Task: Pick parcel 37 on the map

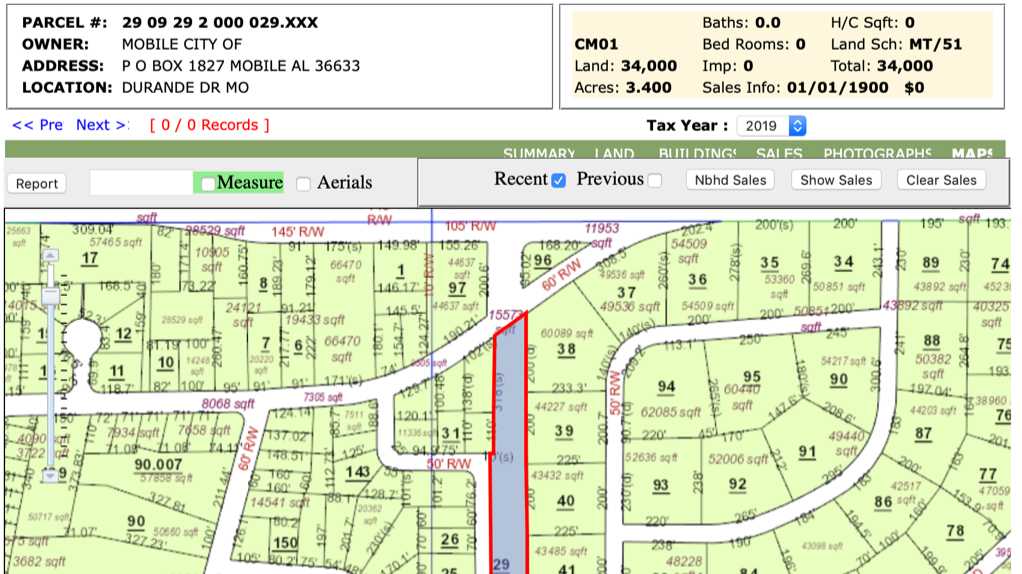Action: (x=626, y=293)
